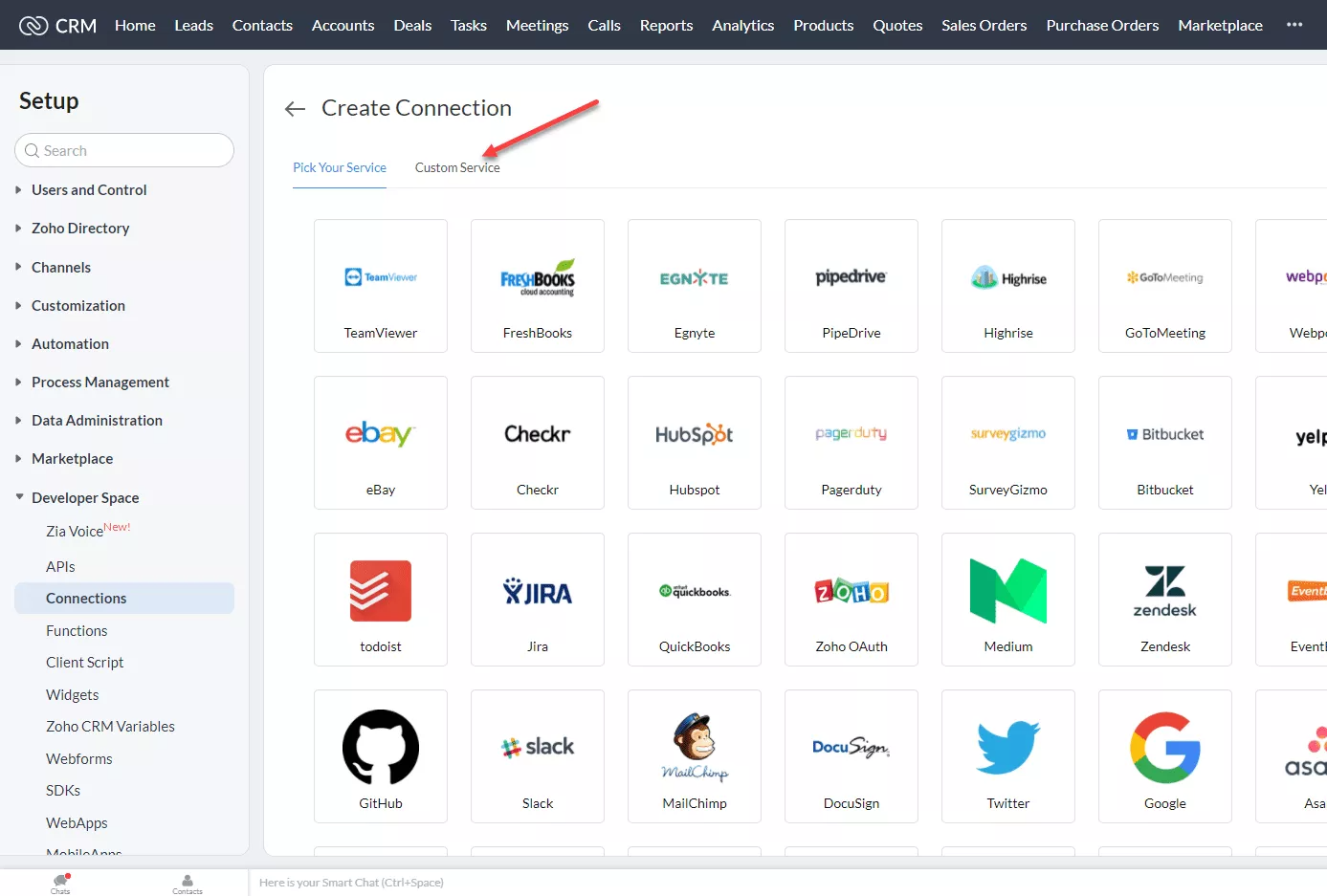The height and width of the screenshot is (896, 1327).
Task: Expand Data Administration section
Action: (x=97, y=421)
